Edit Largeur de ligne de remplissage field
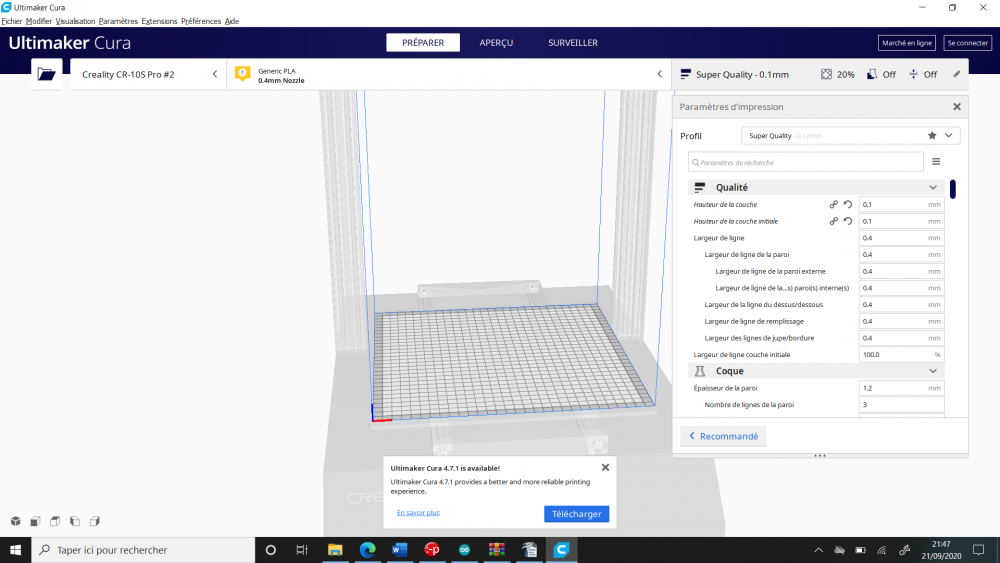 pyautogui.click(x=901, y=321)
